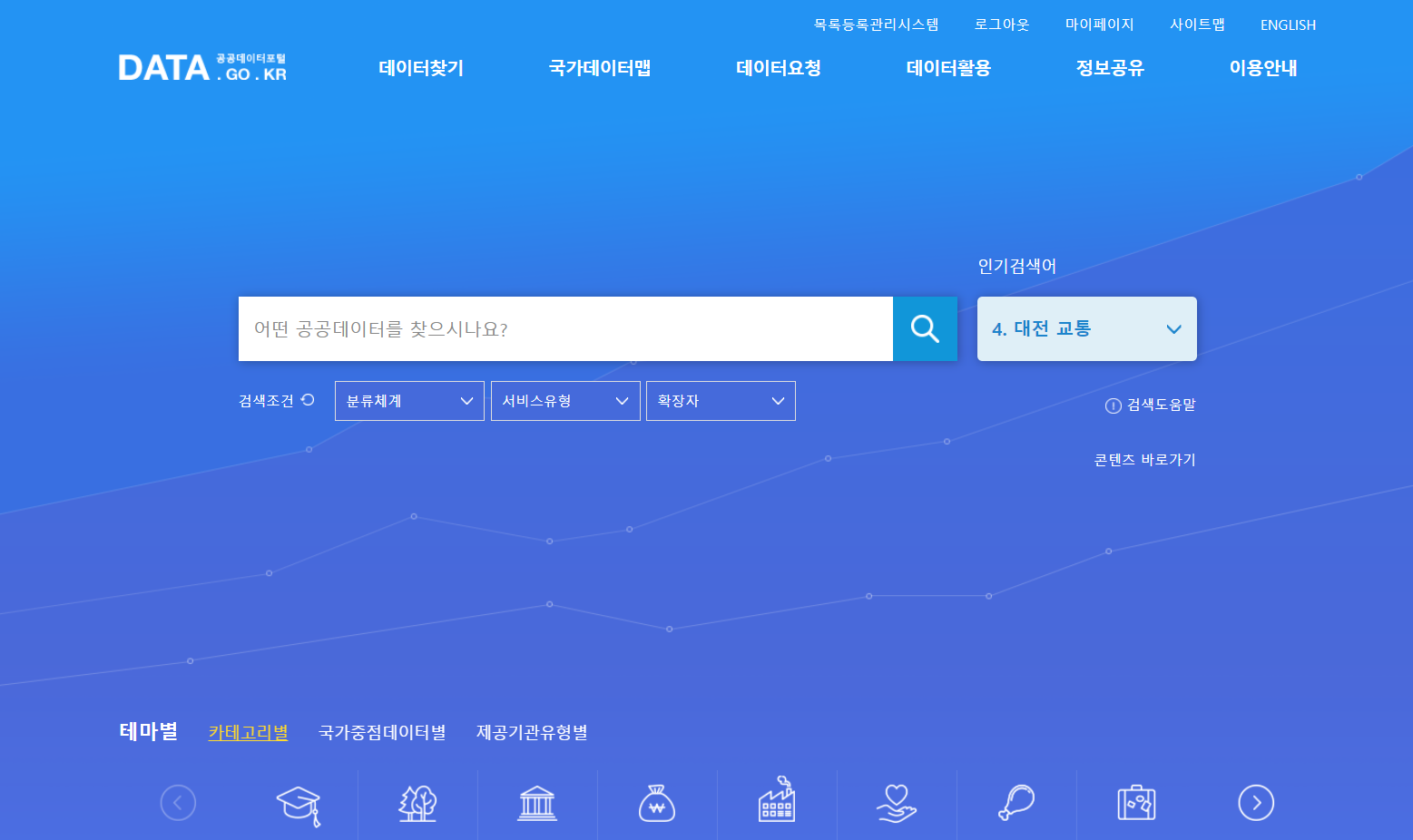This screenshot has width=1413, height=840.
Task: Open the 데이터요청 menu
Action: 779,68
